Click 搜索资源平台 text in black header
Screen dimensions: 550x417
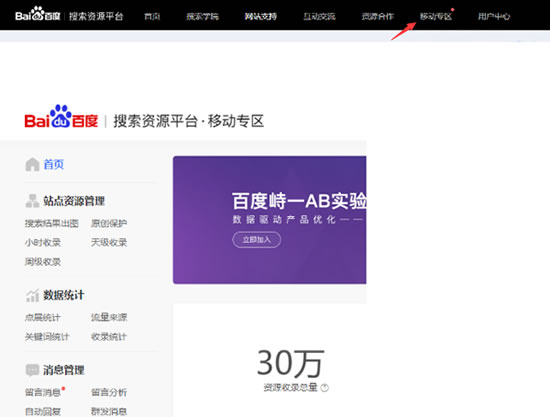pos(96,16)
